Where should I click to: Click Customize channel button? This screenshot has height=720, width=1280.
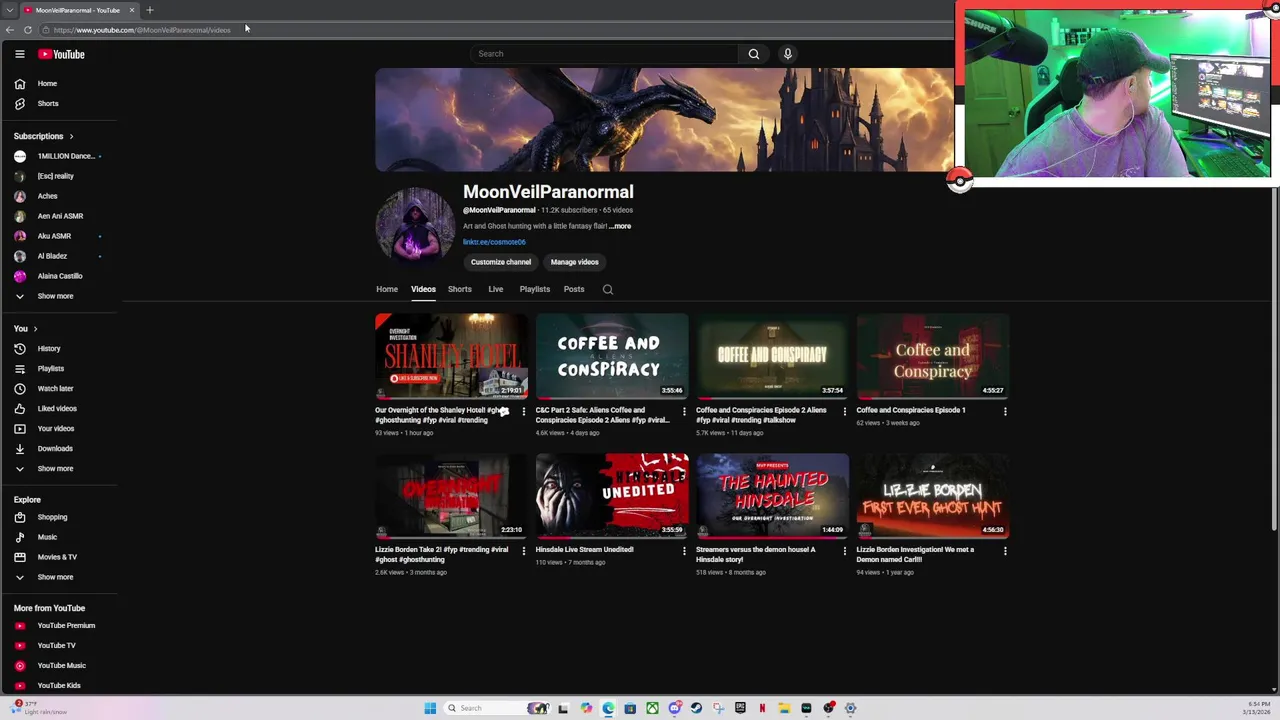coord(501,262)
